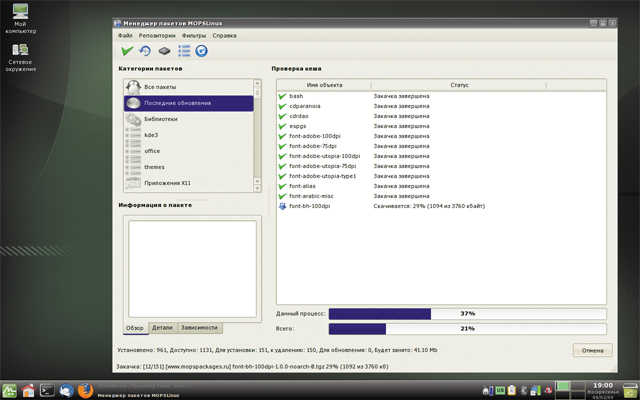Click the font-adobe-utopia-100dpi package name
640x400 pixels.
(x=324, y=156)
